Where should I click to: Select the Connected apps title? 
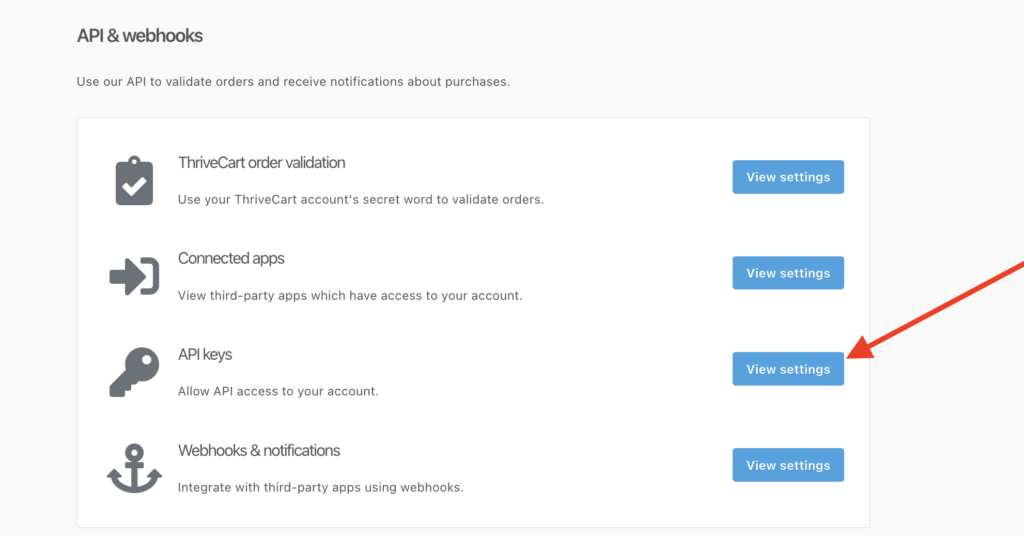pyautogui.click(x=231, y=259)
